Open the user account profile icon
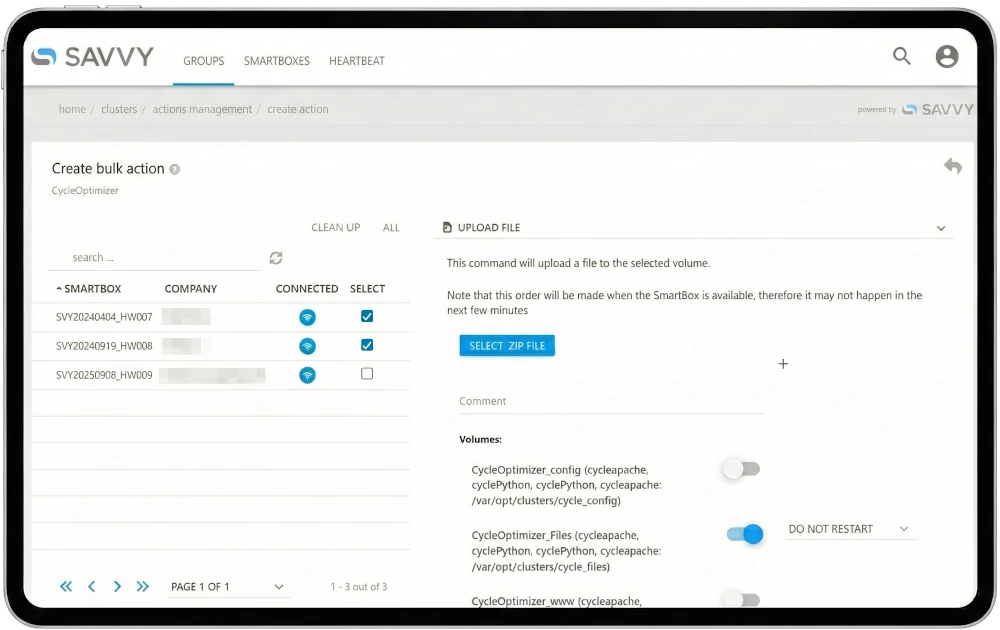The height and width of the screenshot is (630, 1000). pyautogui.click(x=946, y=57)
